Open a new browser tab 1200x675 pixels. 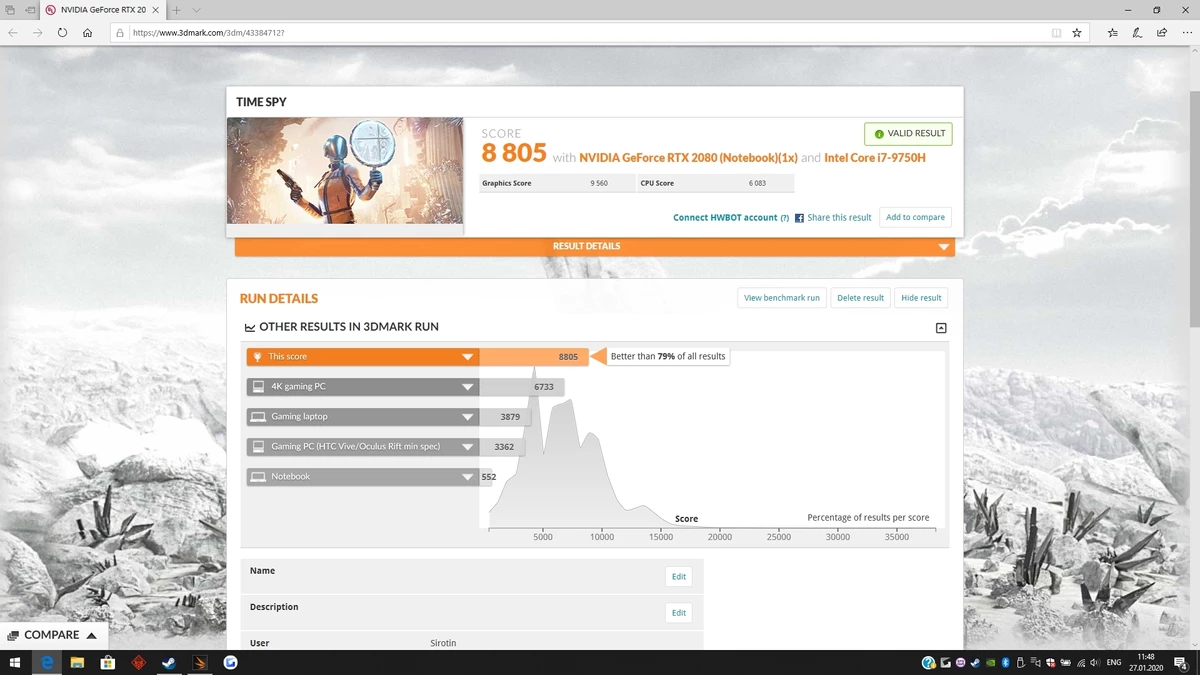(x=177, y=9)
